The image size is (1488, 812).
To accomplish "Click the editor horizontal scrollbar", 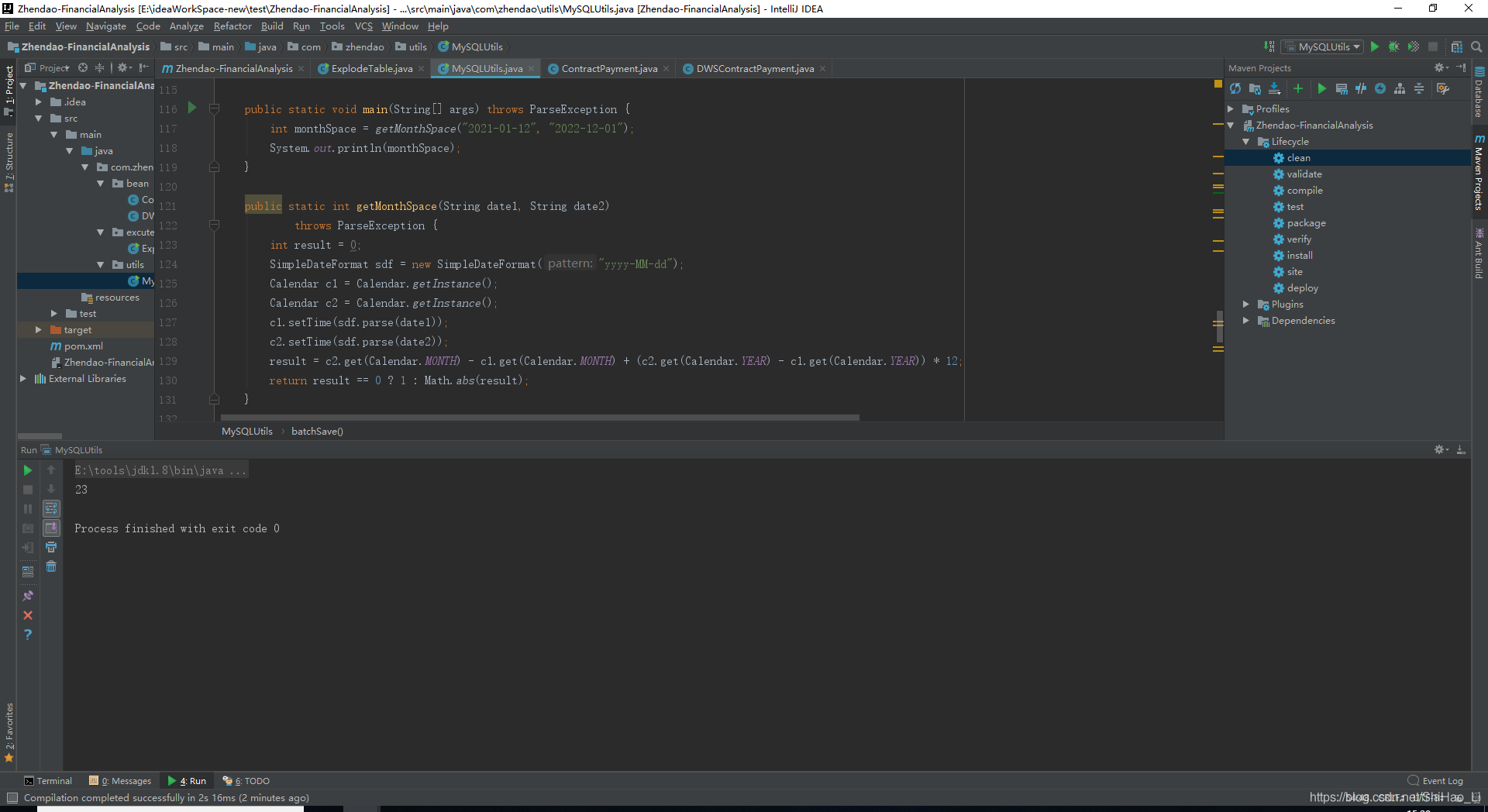I will point(540,418).
